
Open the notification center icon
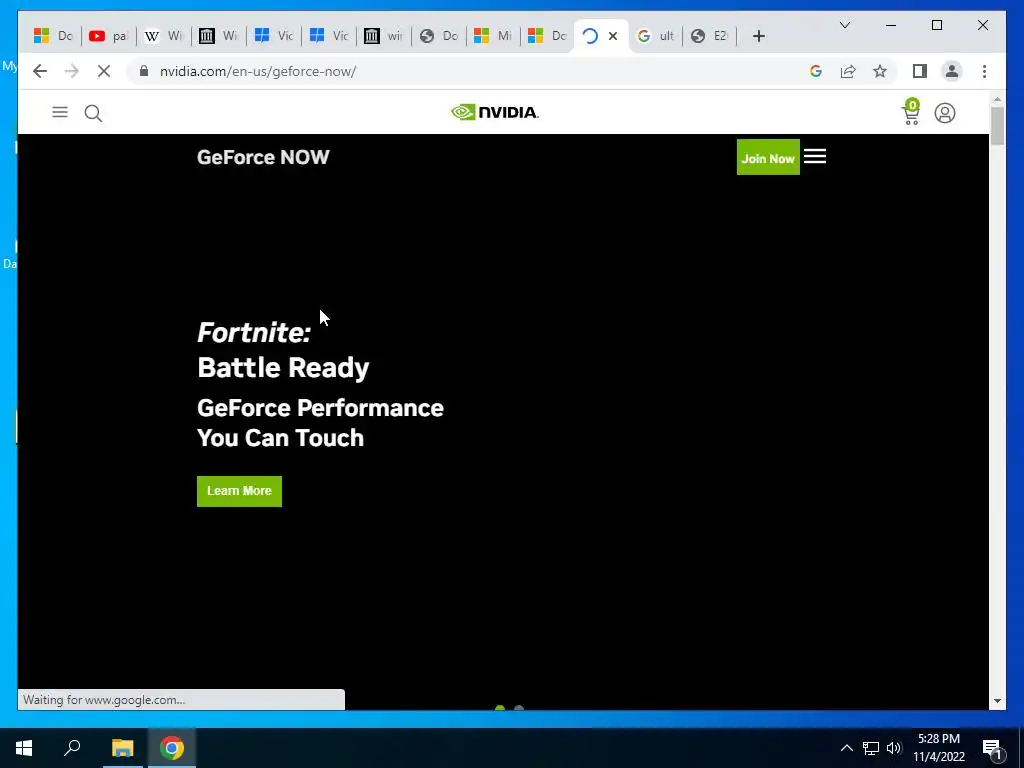click(991, 748)
